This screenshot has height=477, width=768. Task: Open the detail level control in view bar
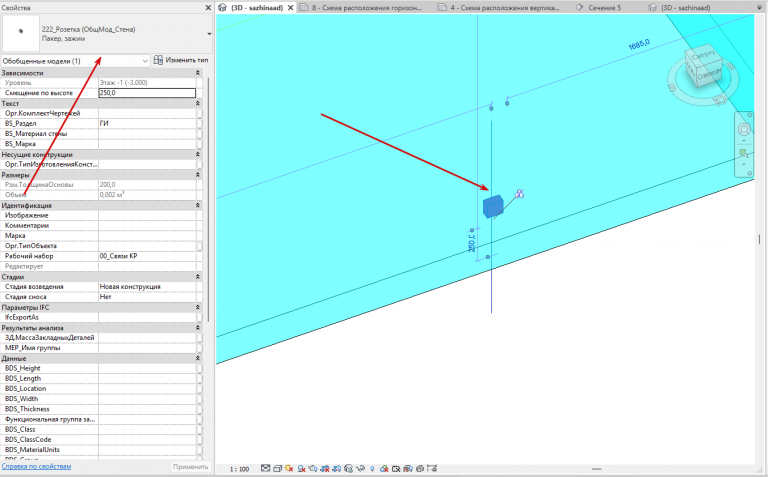click(x=265, y=469)
